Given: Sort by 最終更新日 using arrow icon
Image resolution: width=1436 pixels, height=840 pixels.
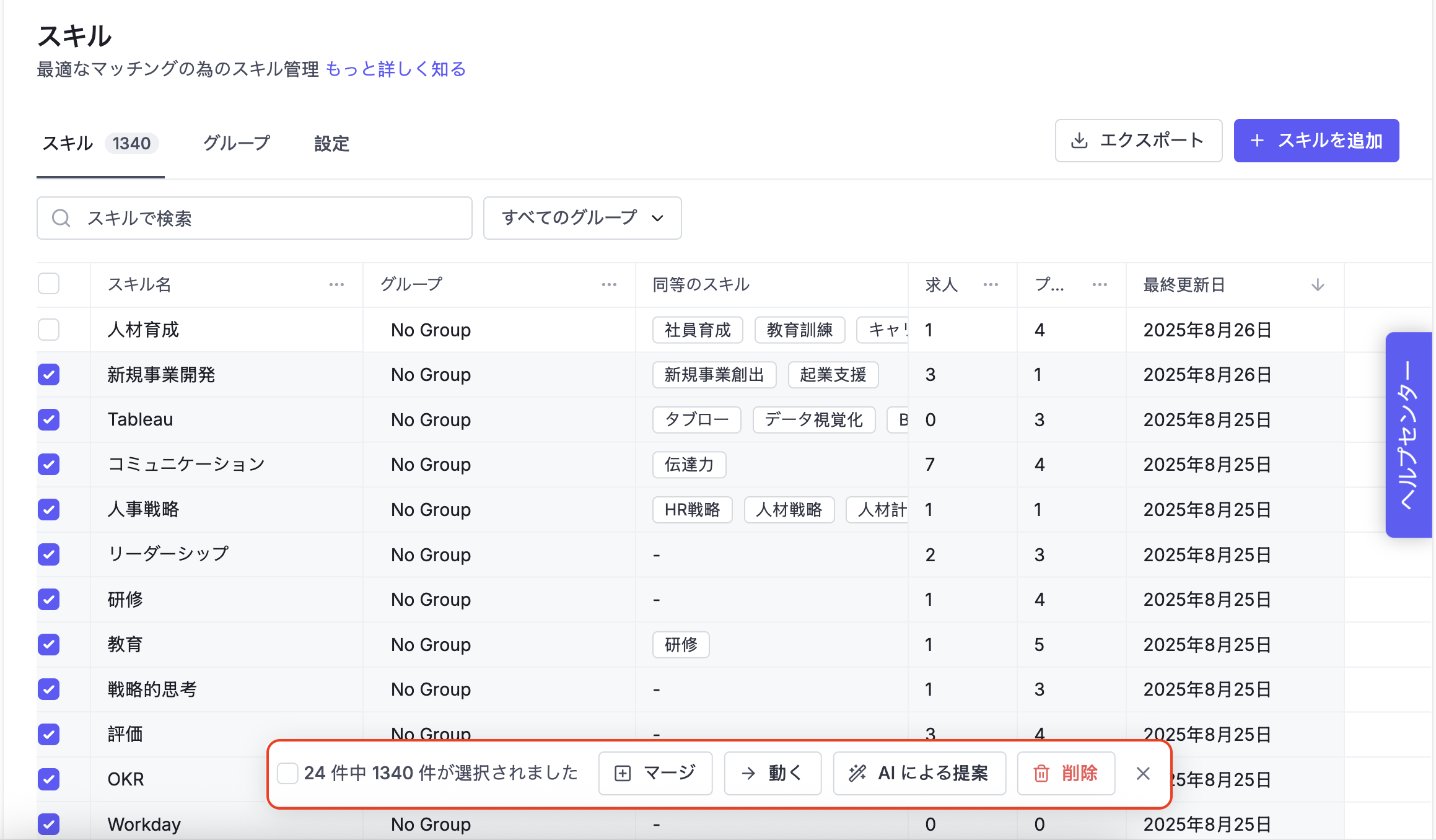Looking at the screenshot, I should click(1318, 285).
